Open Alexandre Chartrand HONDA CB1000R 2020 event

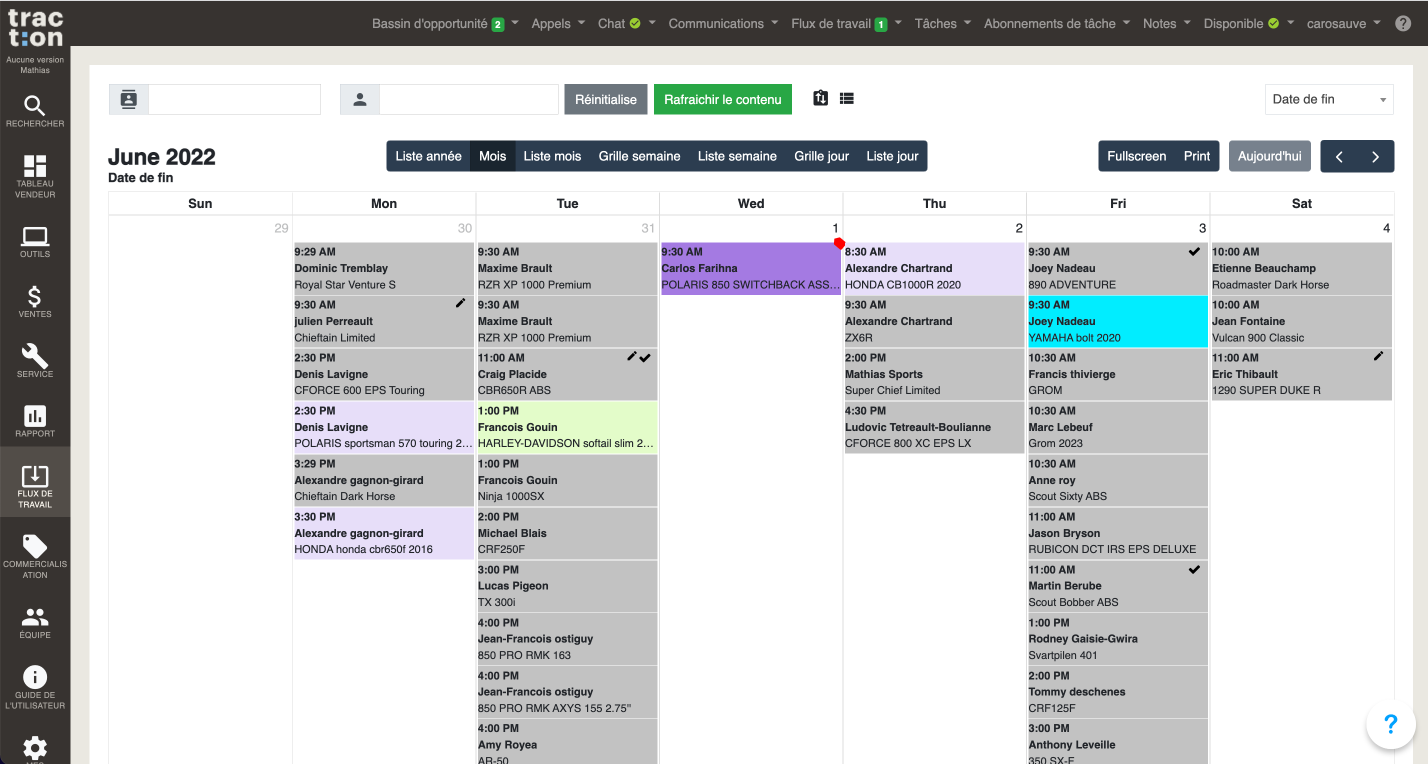point(934,268)
